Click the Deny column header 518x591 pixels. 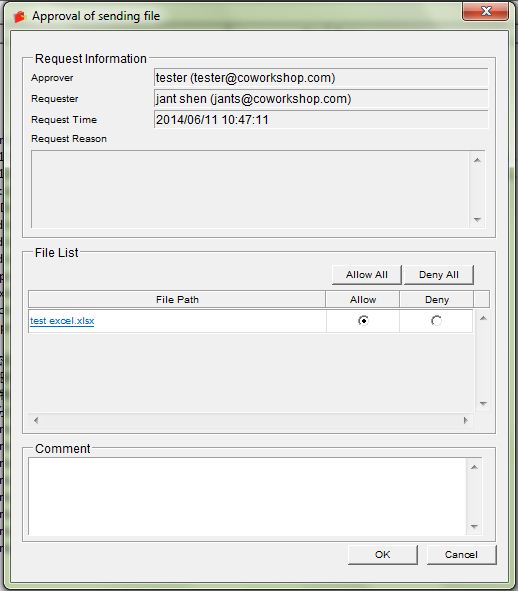point(437,299)
